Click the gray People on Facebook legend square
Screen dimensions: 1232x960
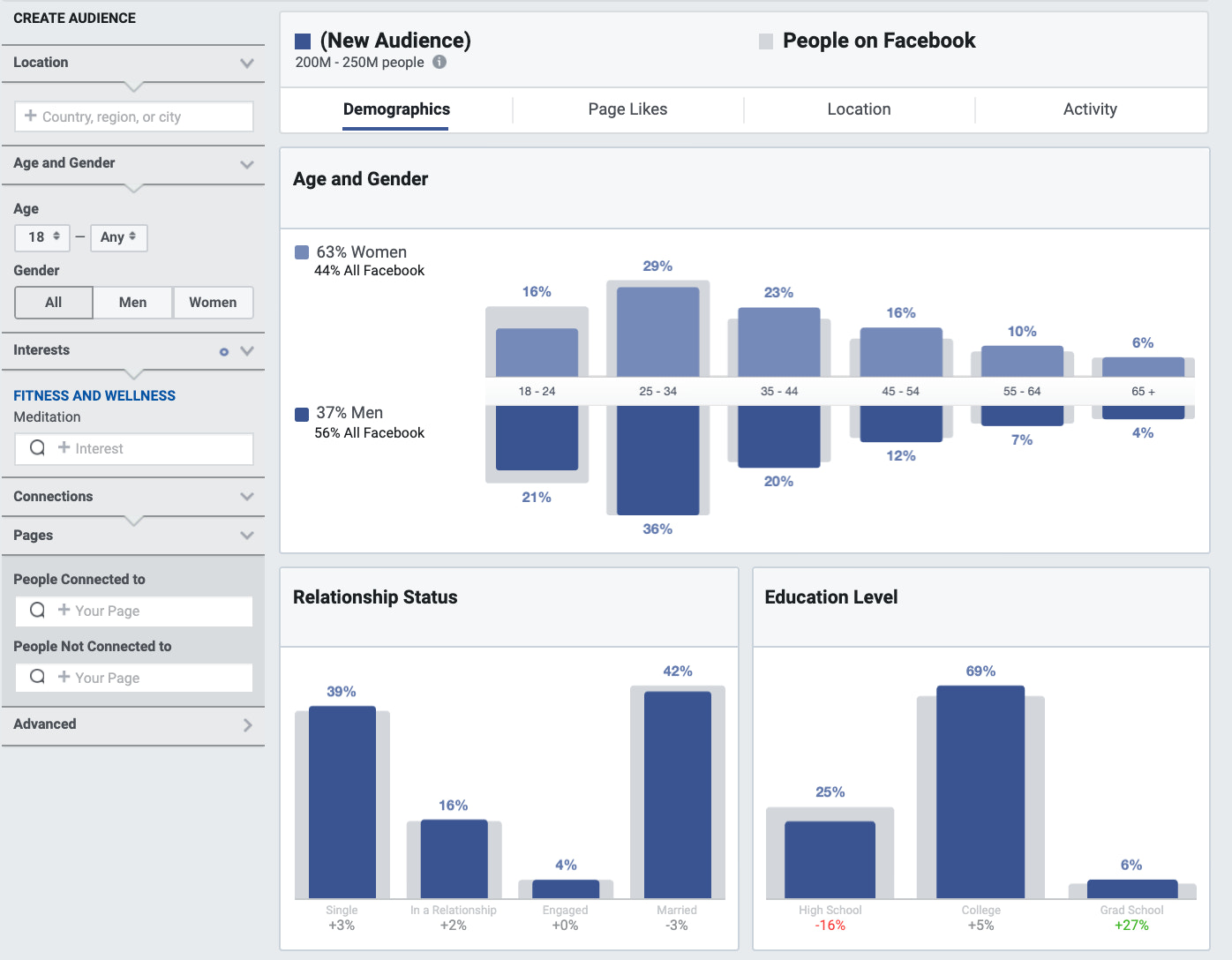coord(766,41)
